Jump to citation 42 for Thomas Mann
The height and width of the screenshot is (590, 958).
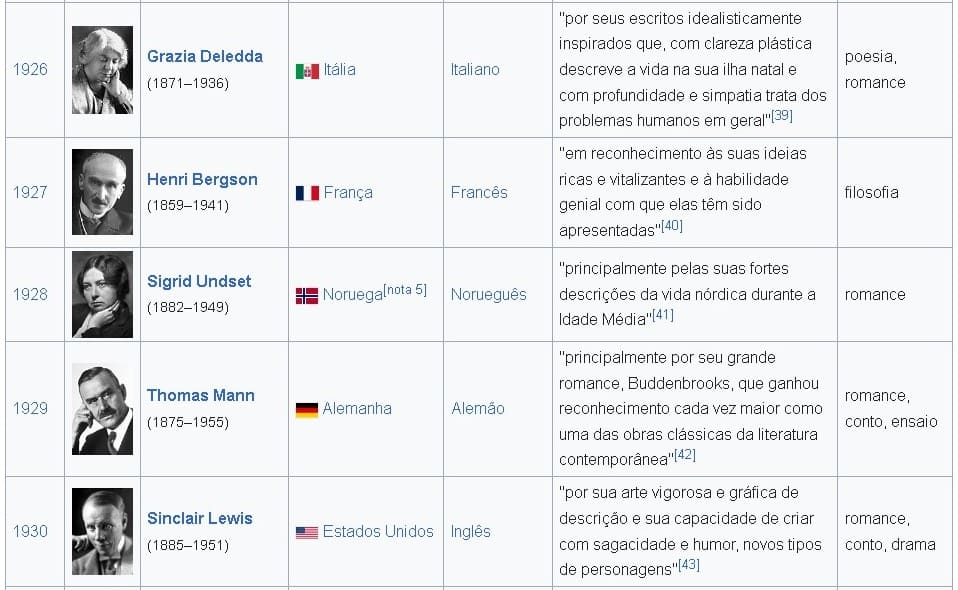coord(685,455)
